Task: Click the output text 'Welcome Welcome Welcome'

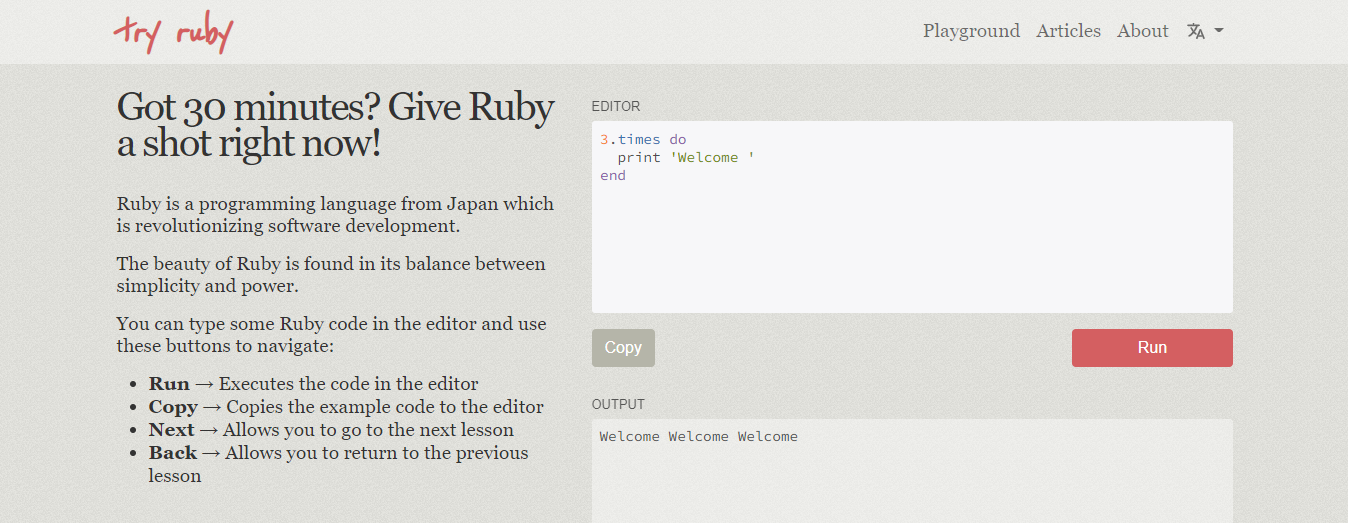Action: [698, 436]
